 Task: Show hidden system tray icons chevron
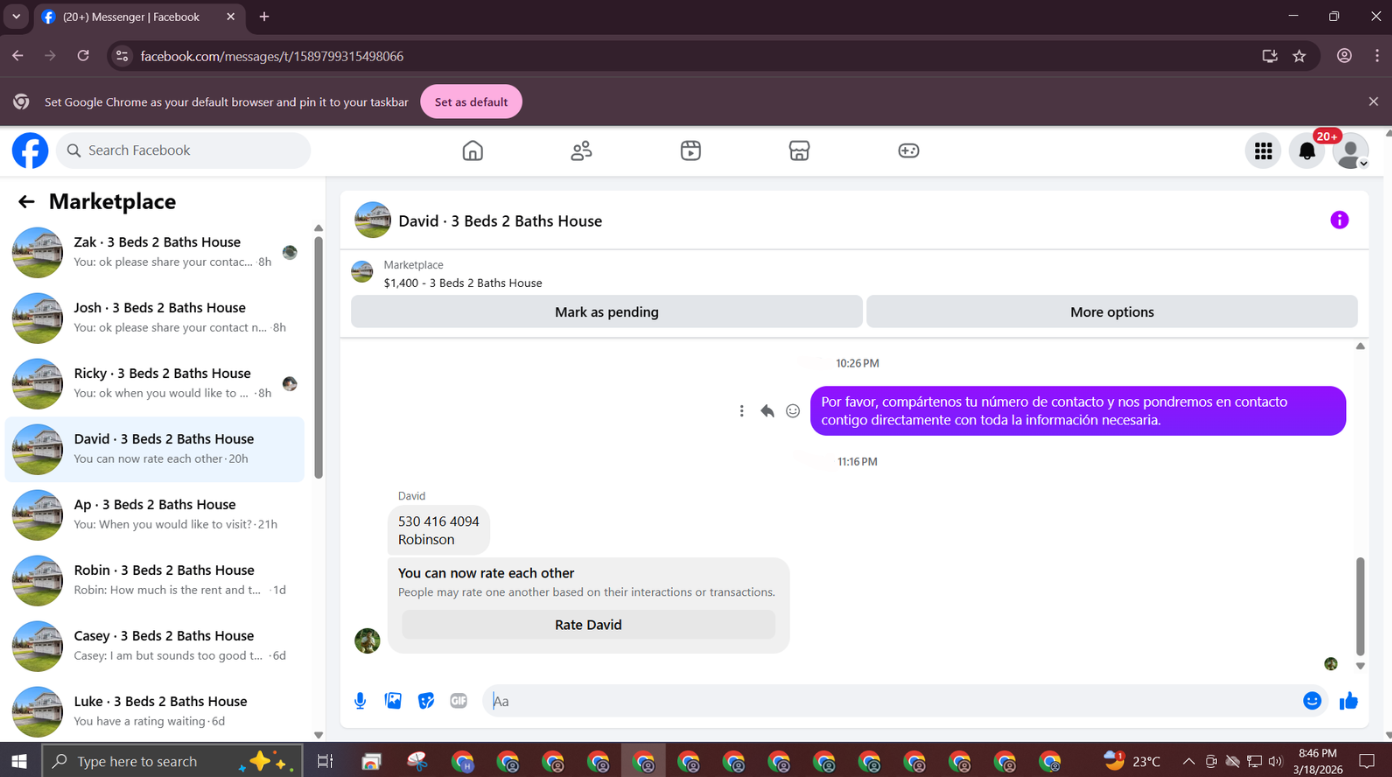[x=1188, y=762]
